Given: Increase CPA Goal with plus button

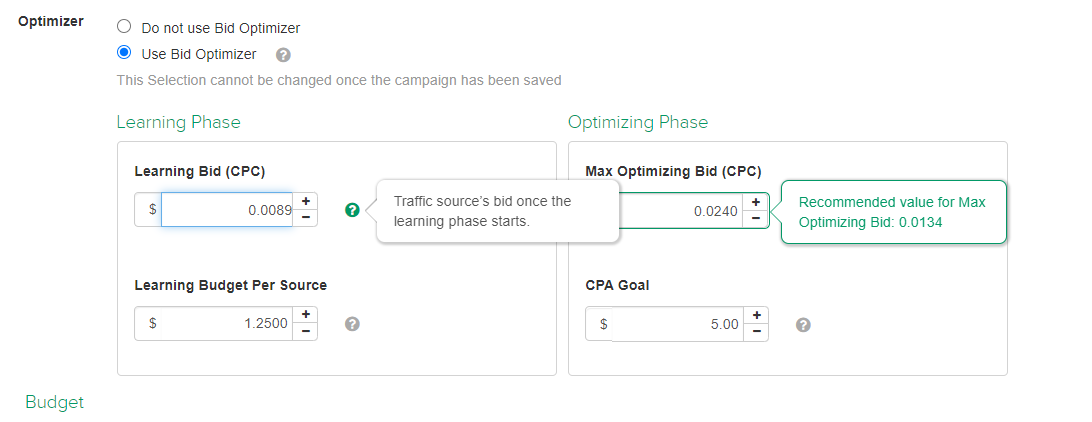Looking at the screenshot, I should (x=756, y=315).
